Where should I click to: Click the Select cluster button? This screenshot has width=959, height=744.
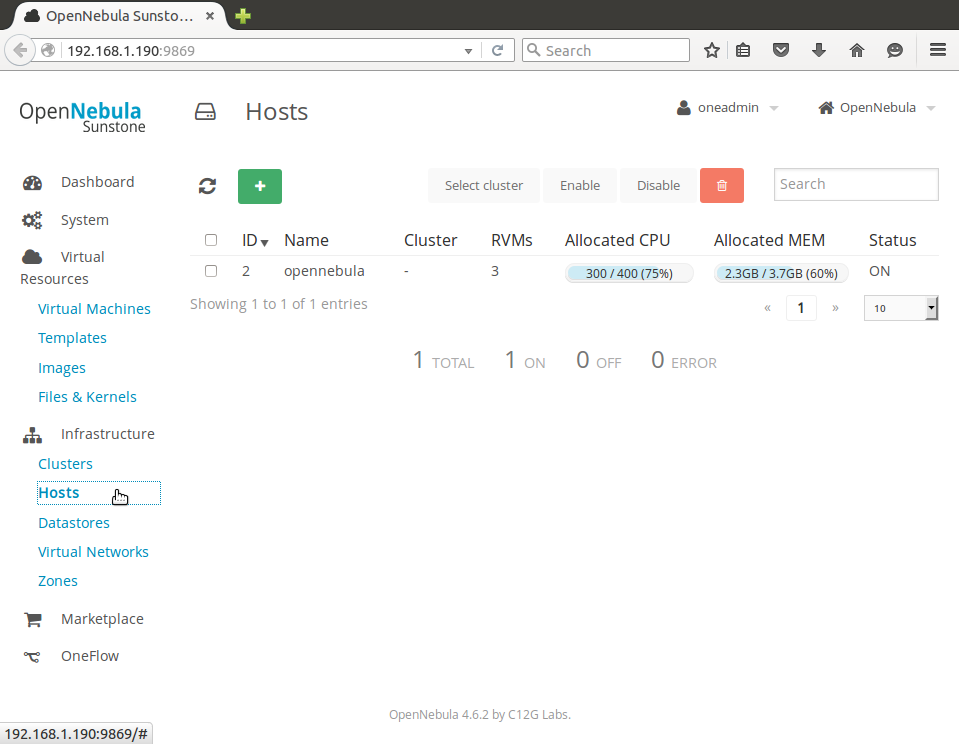[484, 185]
